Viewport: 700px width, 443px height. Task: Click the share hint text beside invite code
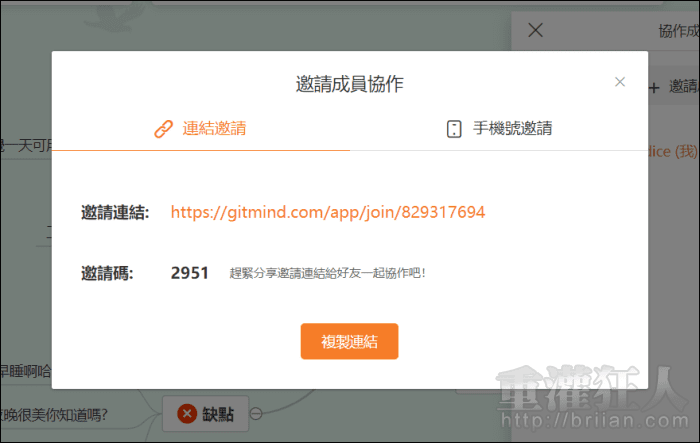coord(327,272)
